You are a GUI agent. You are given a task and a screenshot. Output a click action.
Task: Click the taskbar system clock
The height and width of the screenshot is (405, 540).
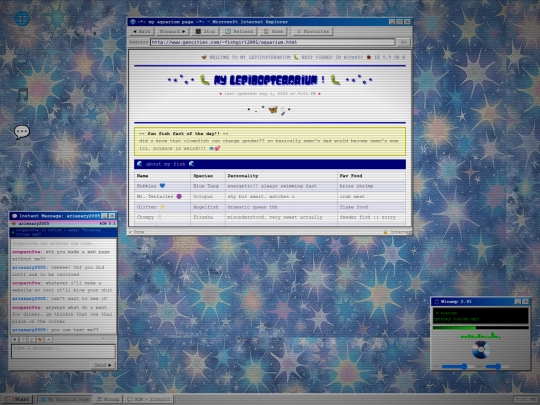pos(525,399)
